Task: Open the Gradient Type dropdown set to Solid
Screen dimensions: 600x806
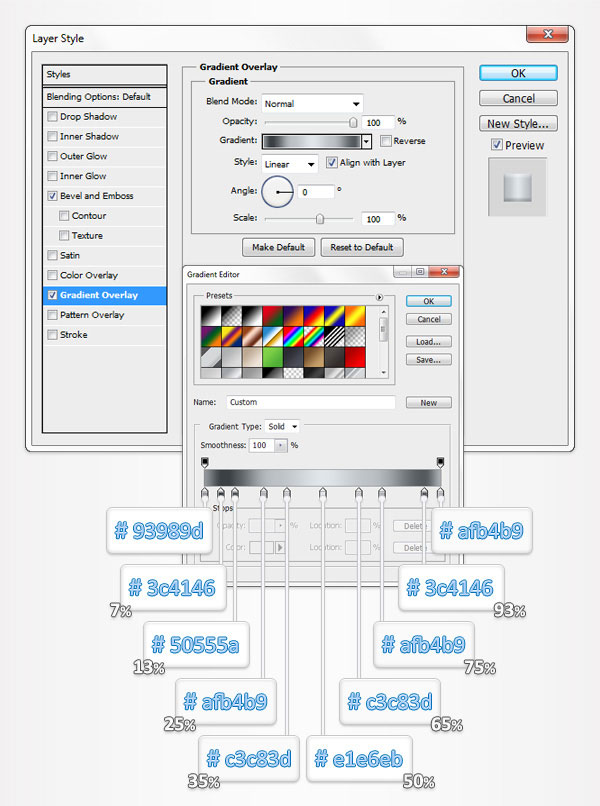Action: click(x=282, y=427)
